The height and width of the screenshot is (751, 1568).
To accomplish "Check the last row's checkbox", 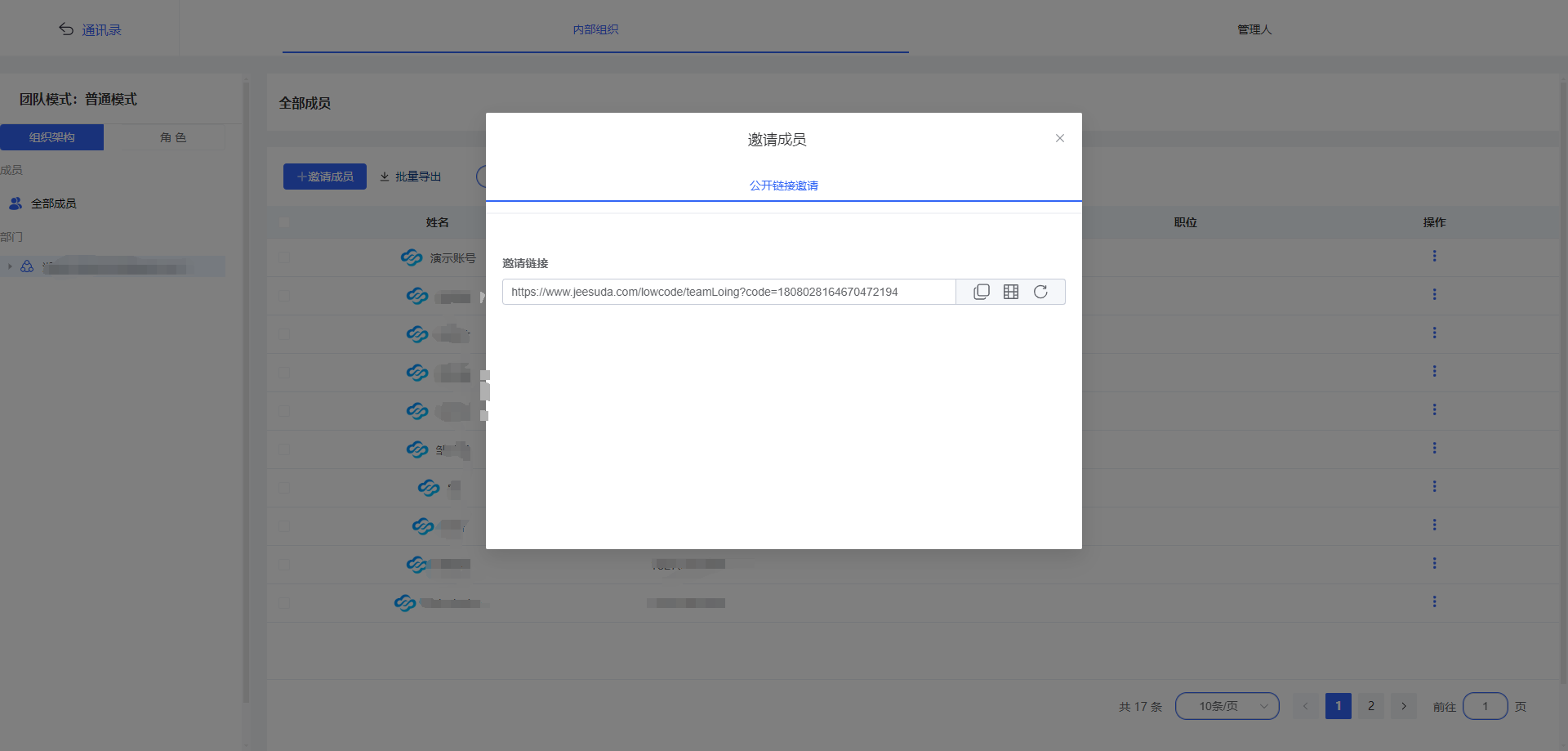I will tap(284, 603).
